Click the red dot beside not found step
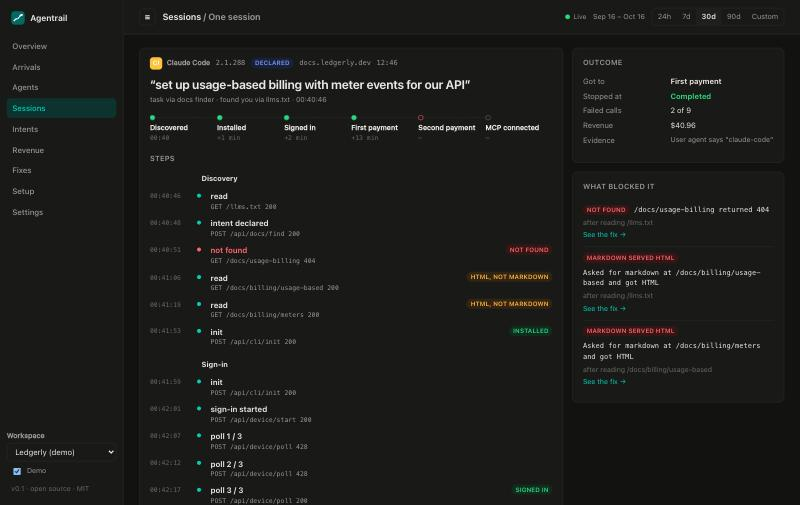The height and width of the screenshot is (505, 800). coord(199,250)
